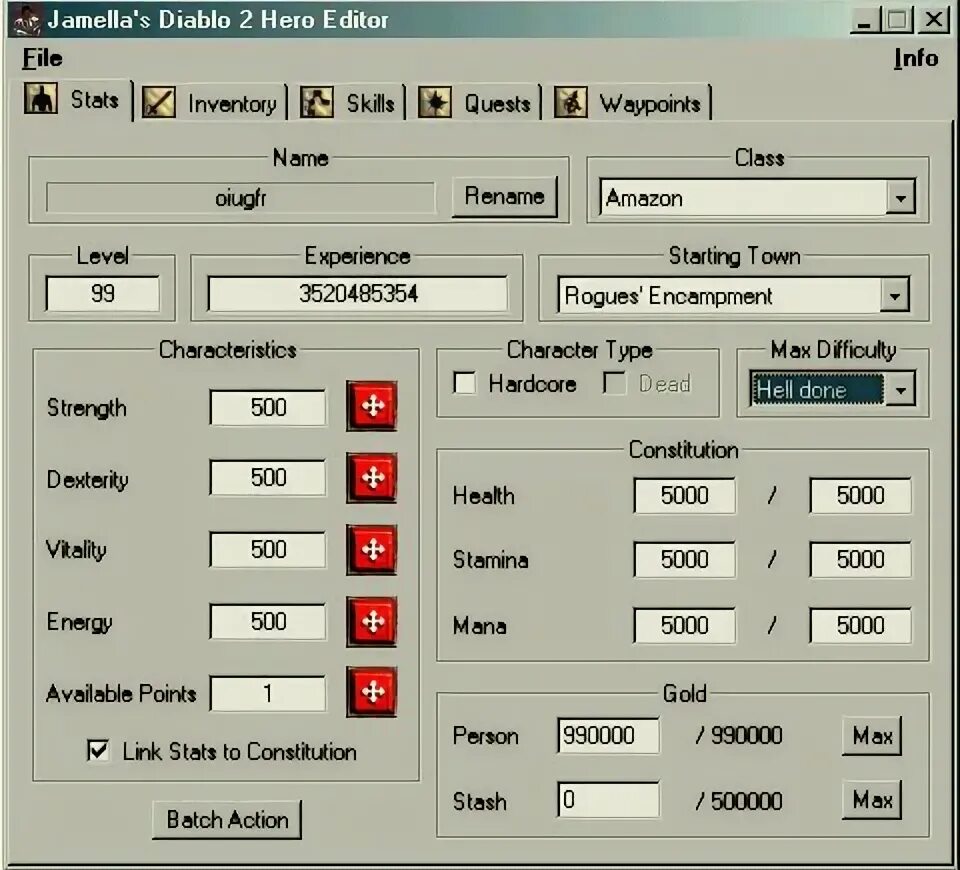Image resolution: width=960 pixels, height=870 pixels.
Task: Click the red plus button next to Strength
Action: (x=372, y=406)
